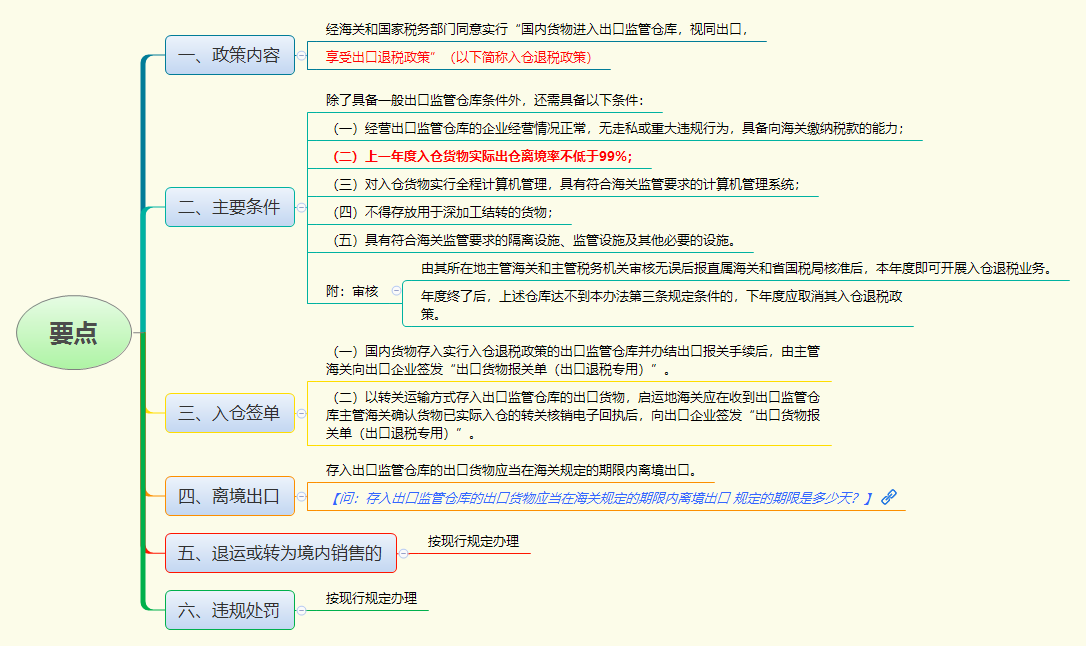Select text 存入出口监管仓库的出口货物应当在海关规定

(512, 470)
